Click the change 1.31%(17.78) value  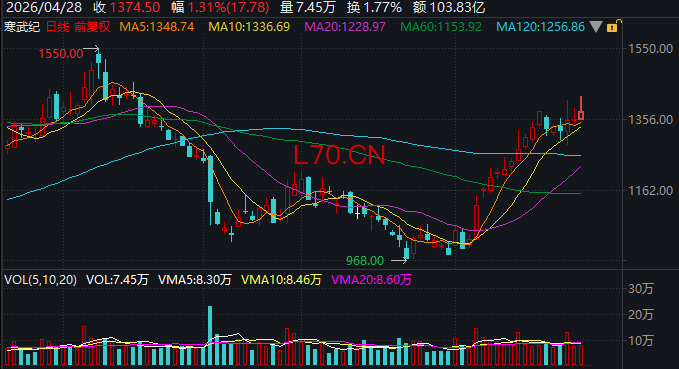coord(229,7)
